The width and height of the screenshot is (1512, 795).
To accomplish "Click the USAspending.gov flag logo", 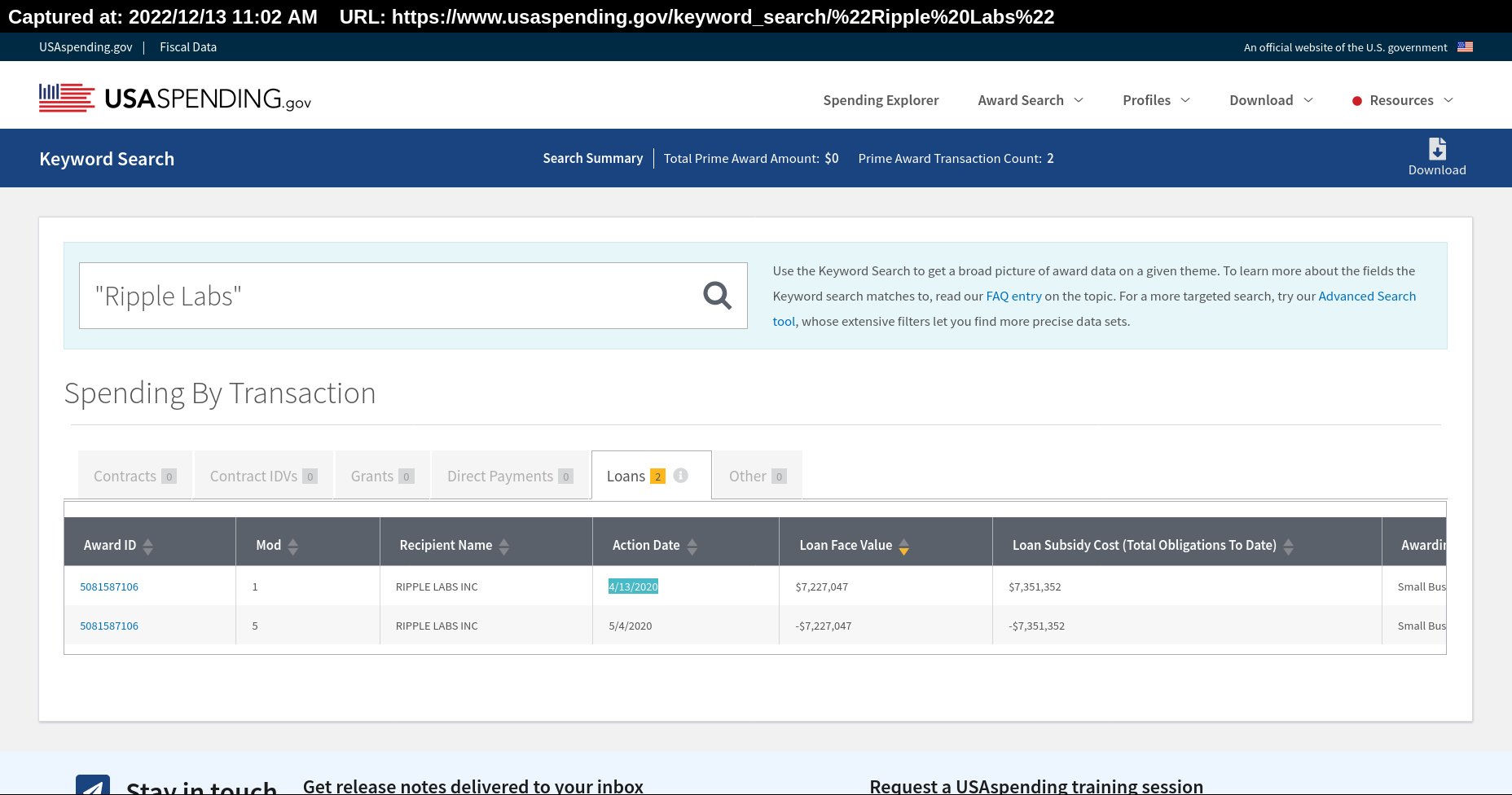I will [175, 99].
